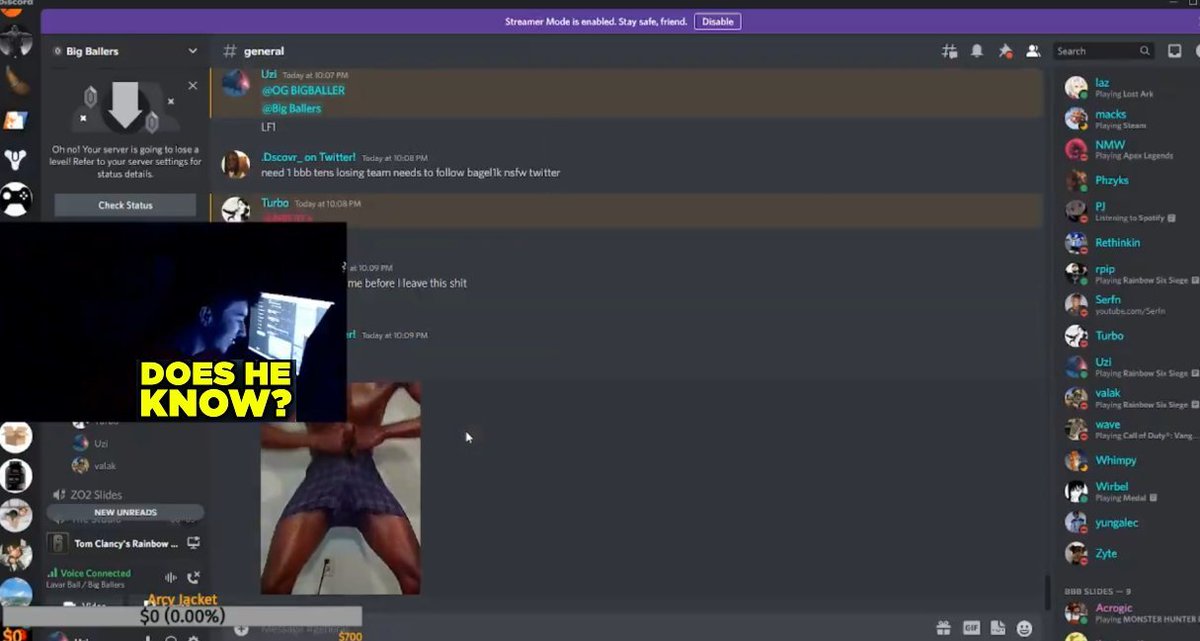Open the dark bird server icon

16,42
